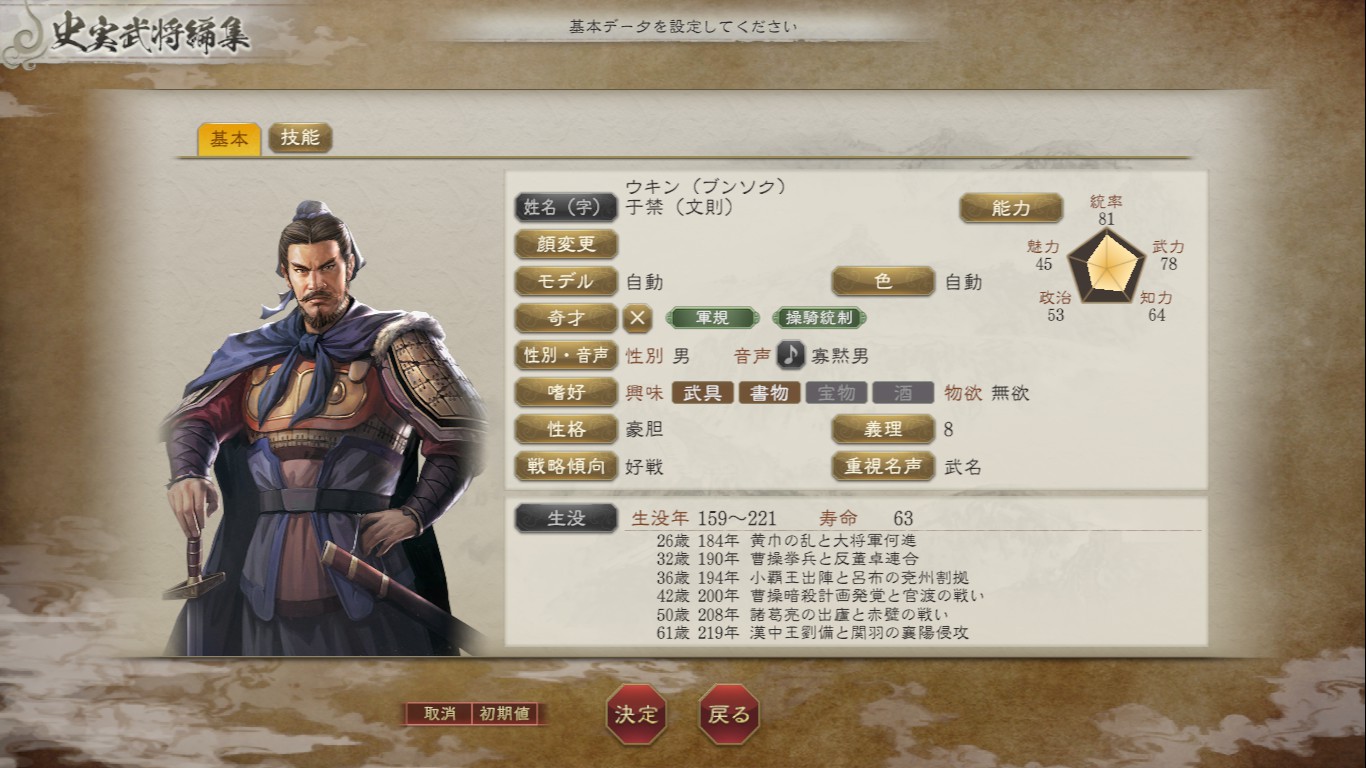
Task: Click the red octagonal 戻る back icon
Action: [x=729, y=714]
